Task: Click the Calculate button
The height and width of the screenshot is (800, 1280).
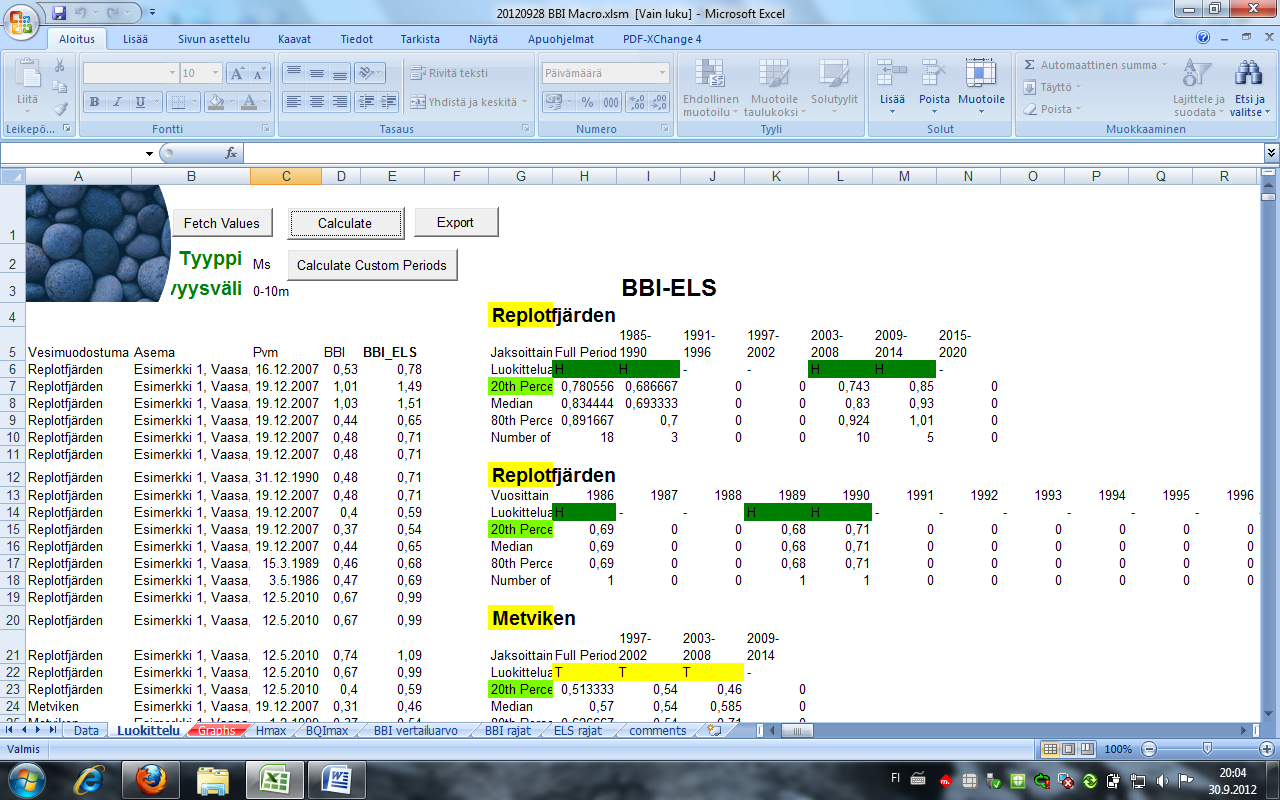Action: [x=345, y=223]
